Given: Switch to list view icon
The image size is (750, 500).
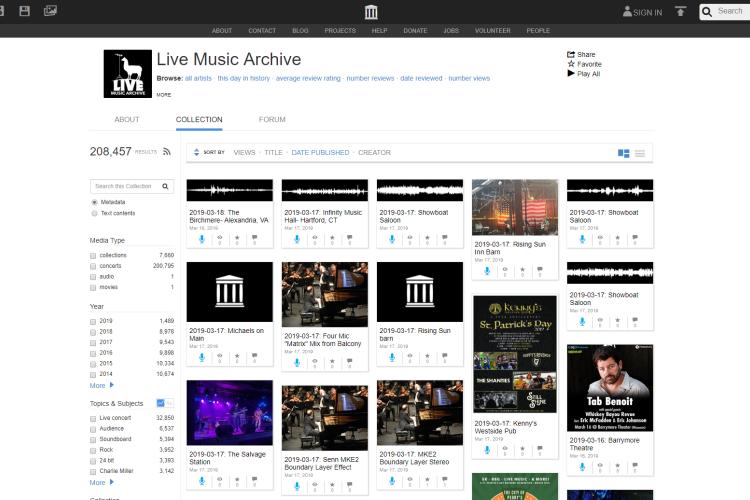Looking at the screenshot, I should click(x=640, y=153).
